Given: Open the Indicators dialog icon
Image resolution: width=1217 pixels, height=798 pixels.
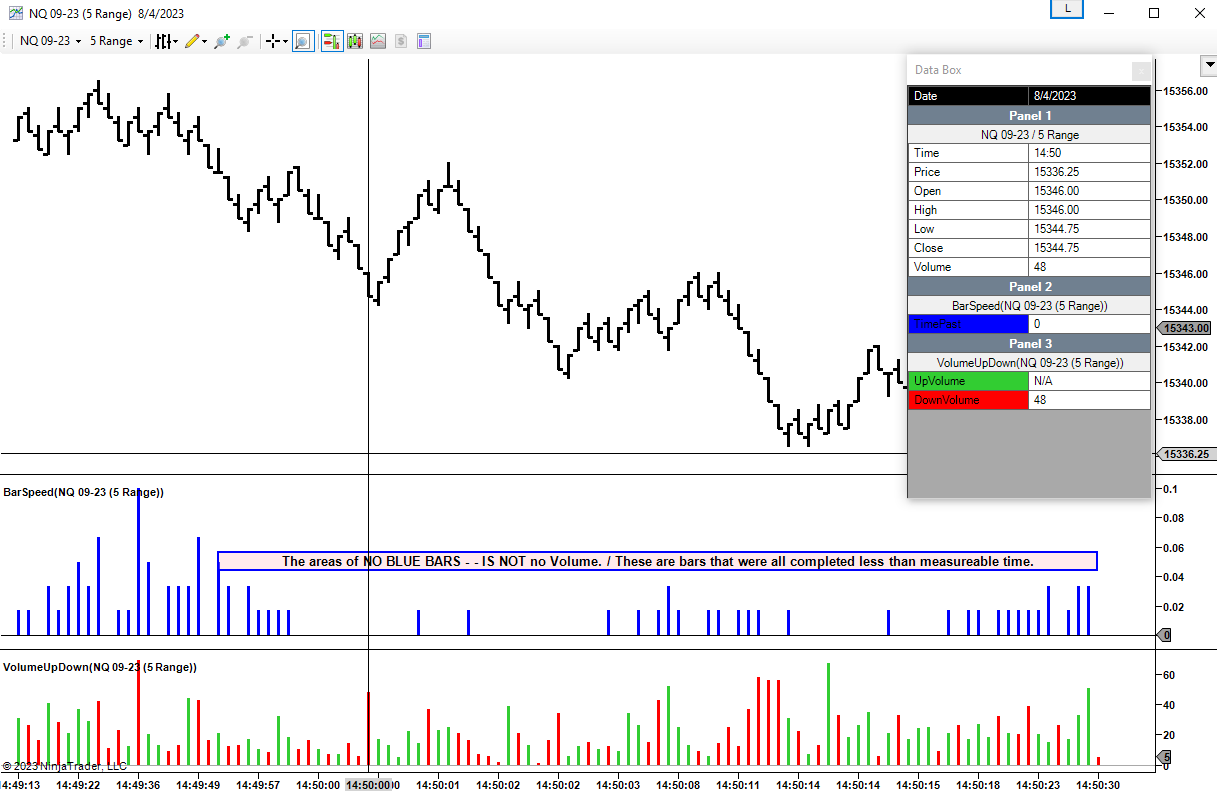Looking at the screenshot, I should [378, 41].
